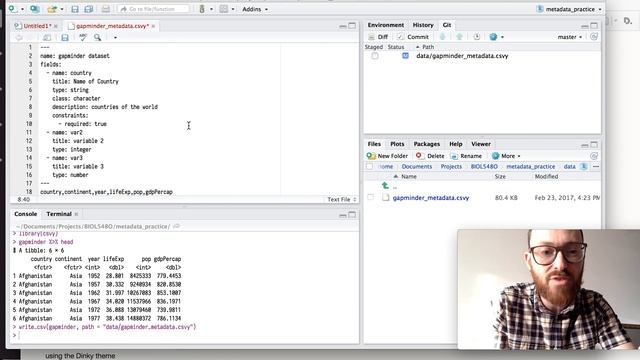Sort files by the Size column header
The width and height of the screenshot is (640, 360).
point(500,176)
